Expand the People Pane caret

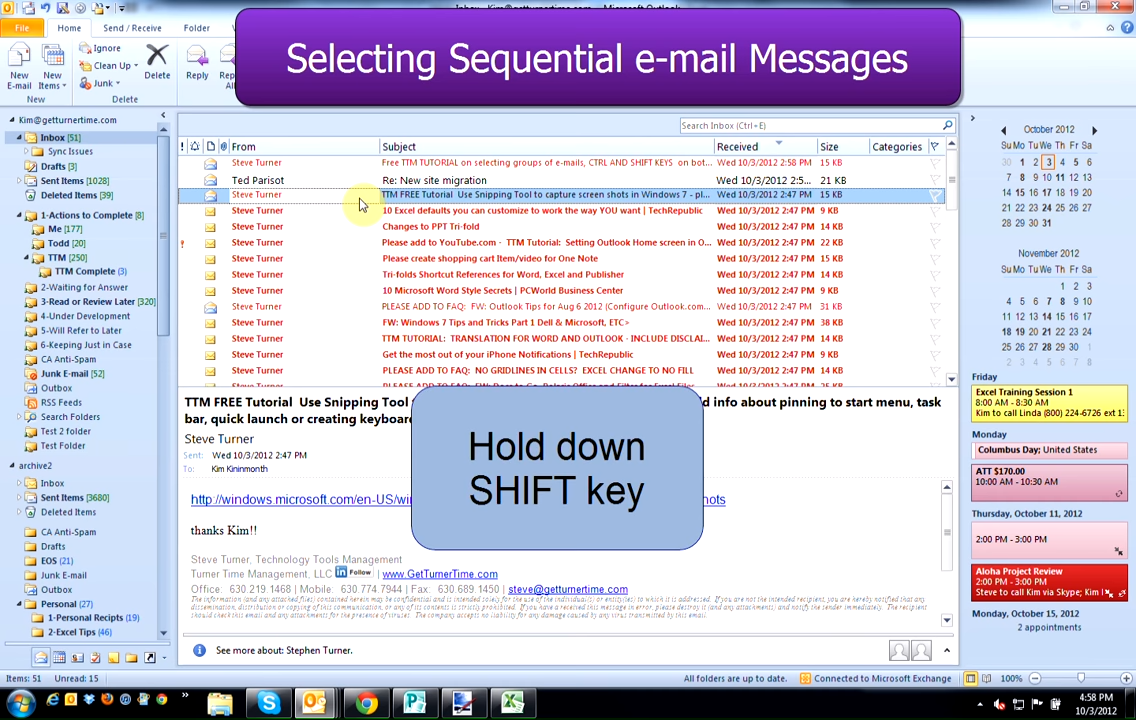(947, 650)
